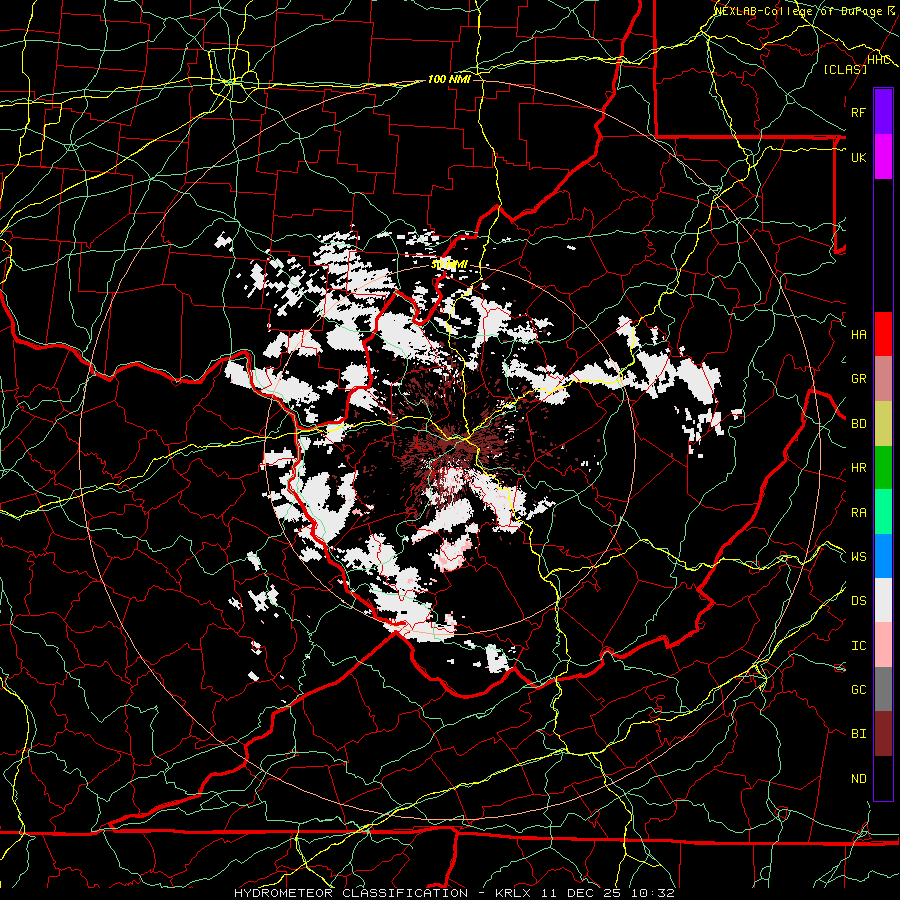Click the HA red legend swatch
Screen dimensions: 900x900
click(883, 334)
